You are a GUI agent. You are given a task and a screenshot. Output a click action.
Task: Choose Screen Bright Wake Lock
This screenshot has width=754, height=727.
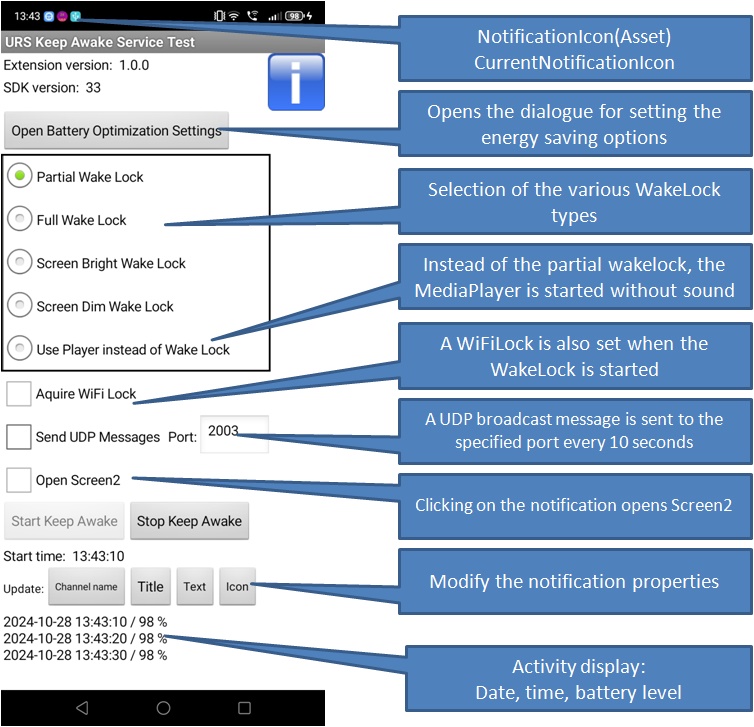19,263
